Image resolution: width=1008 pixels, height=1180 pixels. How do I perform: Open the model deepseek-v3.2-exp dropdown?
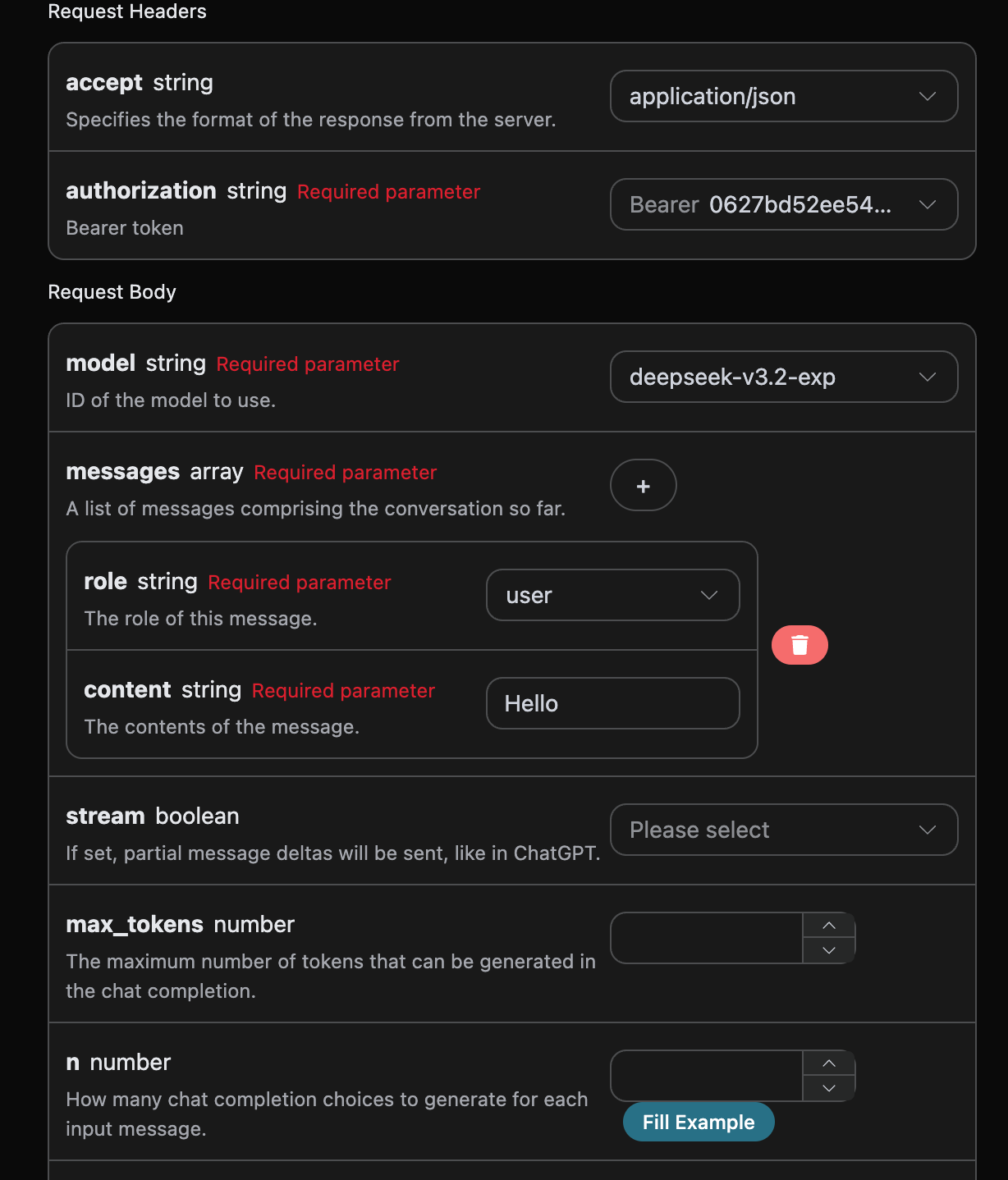(x=783, y=377)
